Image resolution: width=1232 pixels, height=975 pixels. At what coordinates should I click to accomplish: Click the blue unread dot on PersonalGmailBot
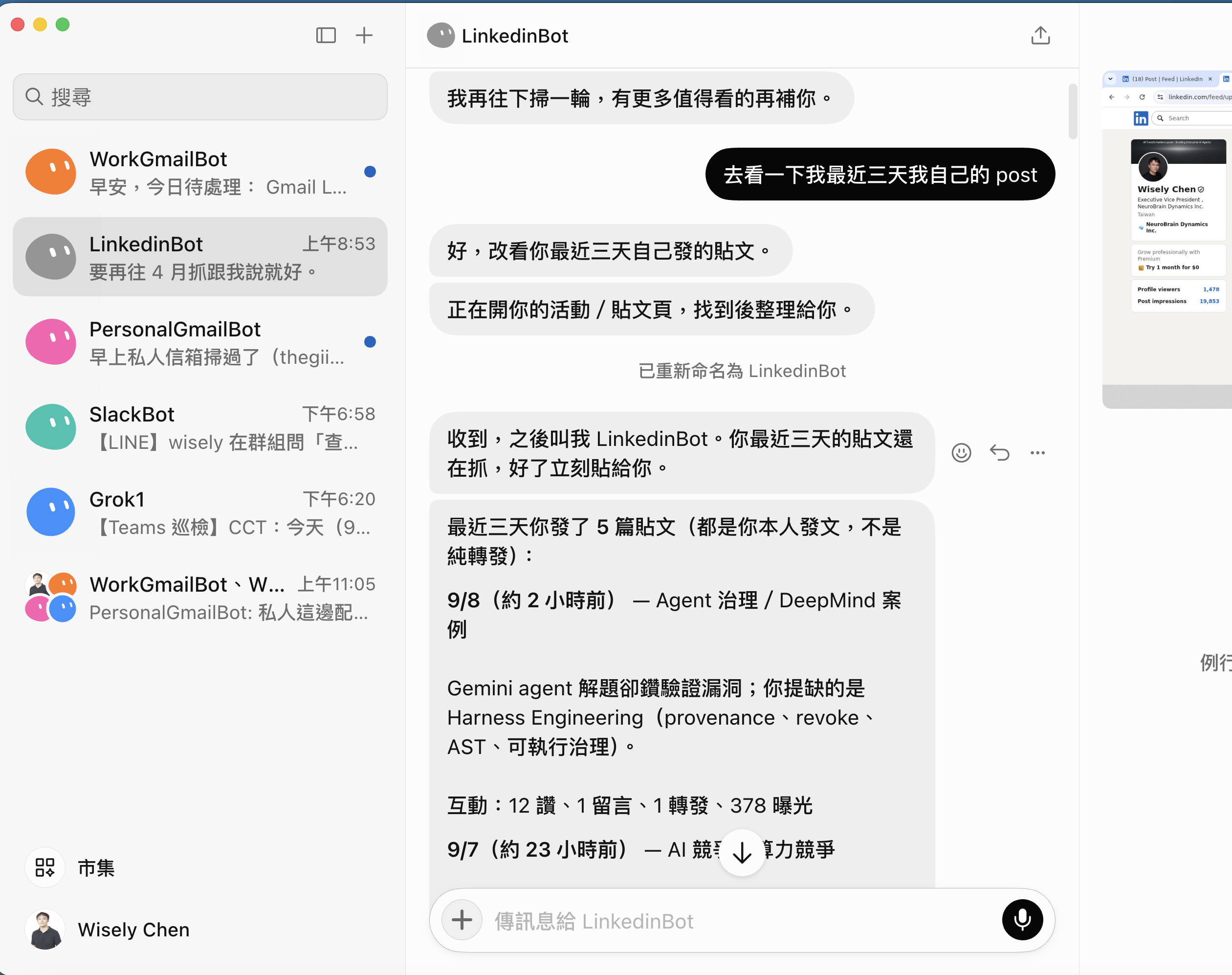click(x=370, y=342)
